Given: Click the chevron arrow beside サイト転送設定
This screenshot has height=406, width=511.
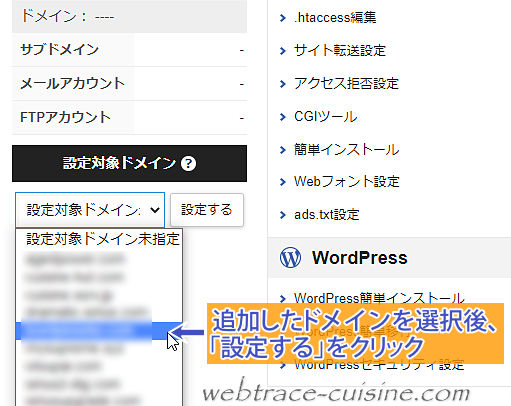Looking at the screenshot, I should [283, 51].
